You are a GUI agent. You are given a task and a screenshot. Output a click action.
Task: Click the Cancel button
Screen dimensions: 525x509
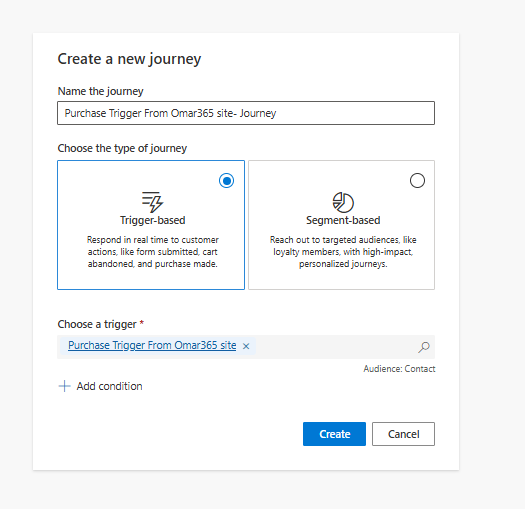(x=403, y=434)
